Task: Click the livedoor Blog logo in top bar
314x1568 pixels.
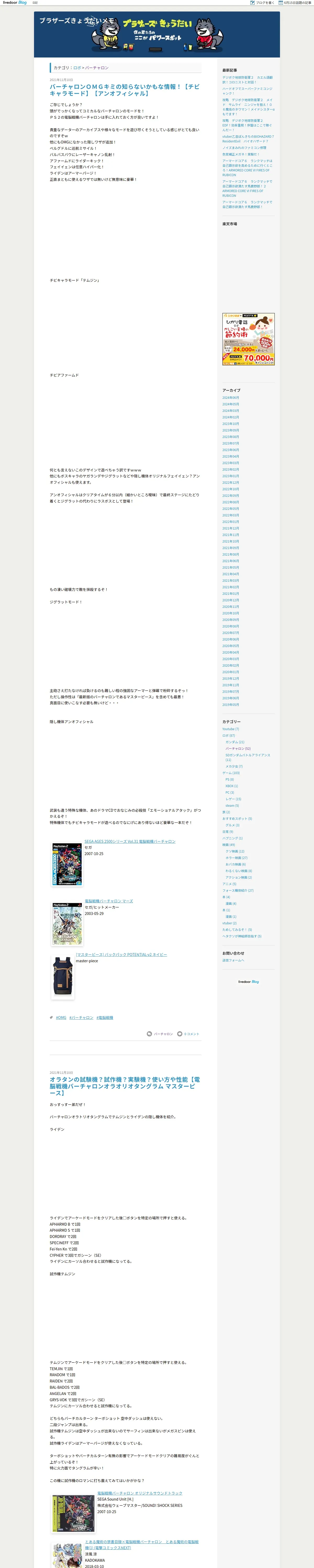Action: [15, 2]
